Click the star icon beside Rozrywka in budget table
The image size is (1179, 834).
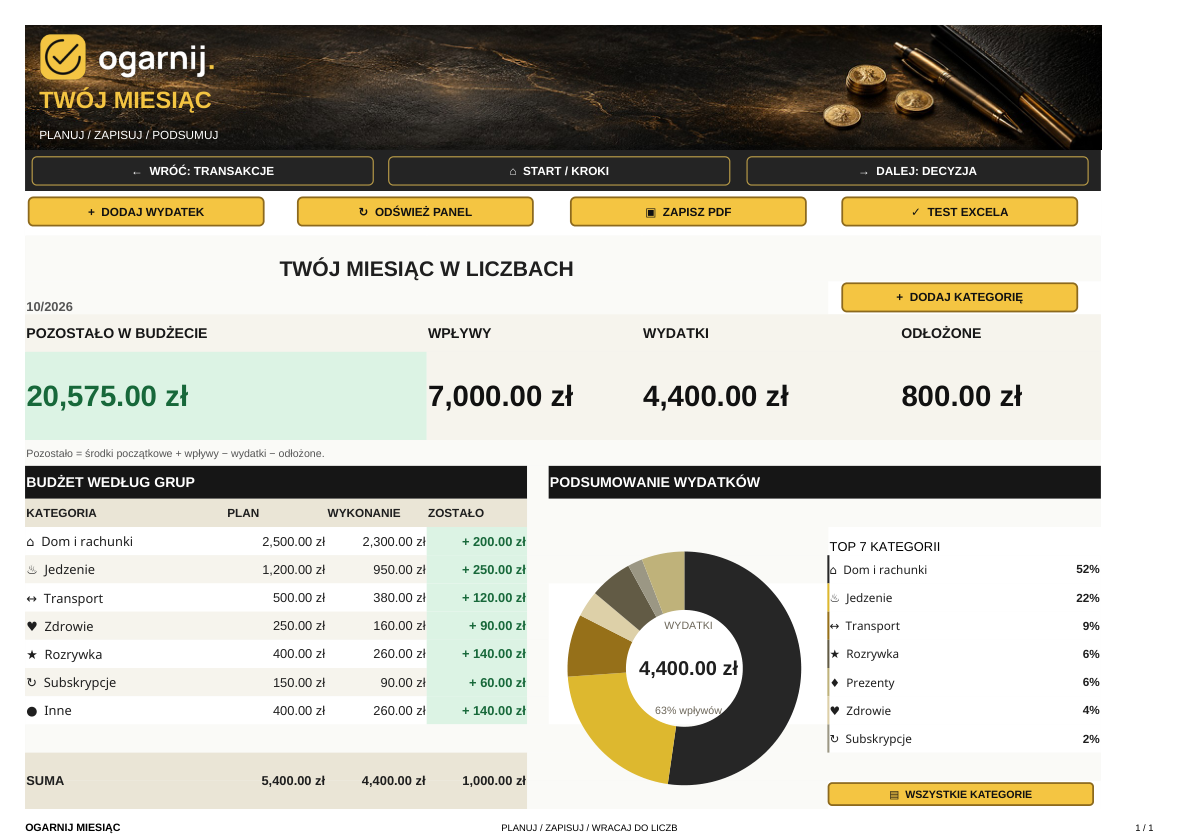pos(32,655)
